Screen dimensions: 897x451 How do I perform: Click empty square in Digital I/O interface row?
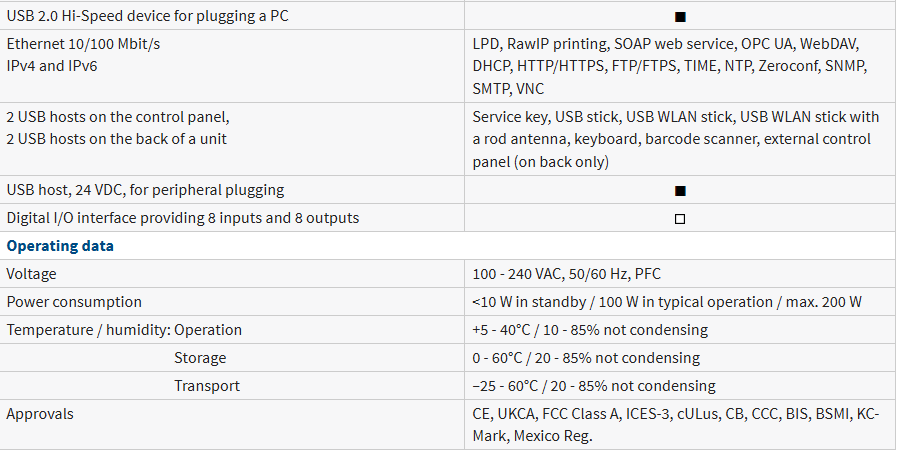click(680, 219)
